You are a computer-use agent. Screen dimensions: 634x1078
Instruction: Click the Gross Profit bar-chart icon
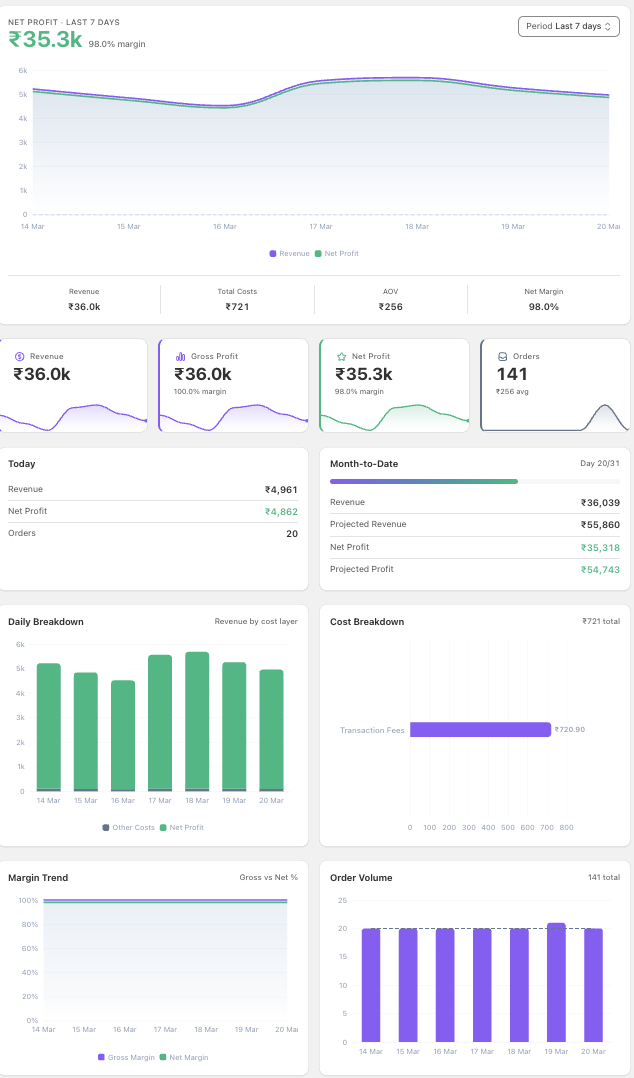click(181, 356)
